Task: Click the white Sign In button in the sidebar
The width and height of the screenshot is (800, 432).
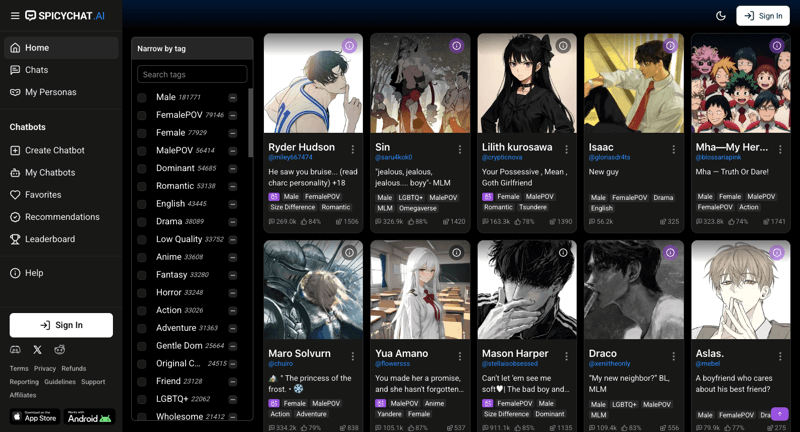Action: [x=61, y=325]
